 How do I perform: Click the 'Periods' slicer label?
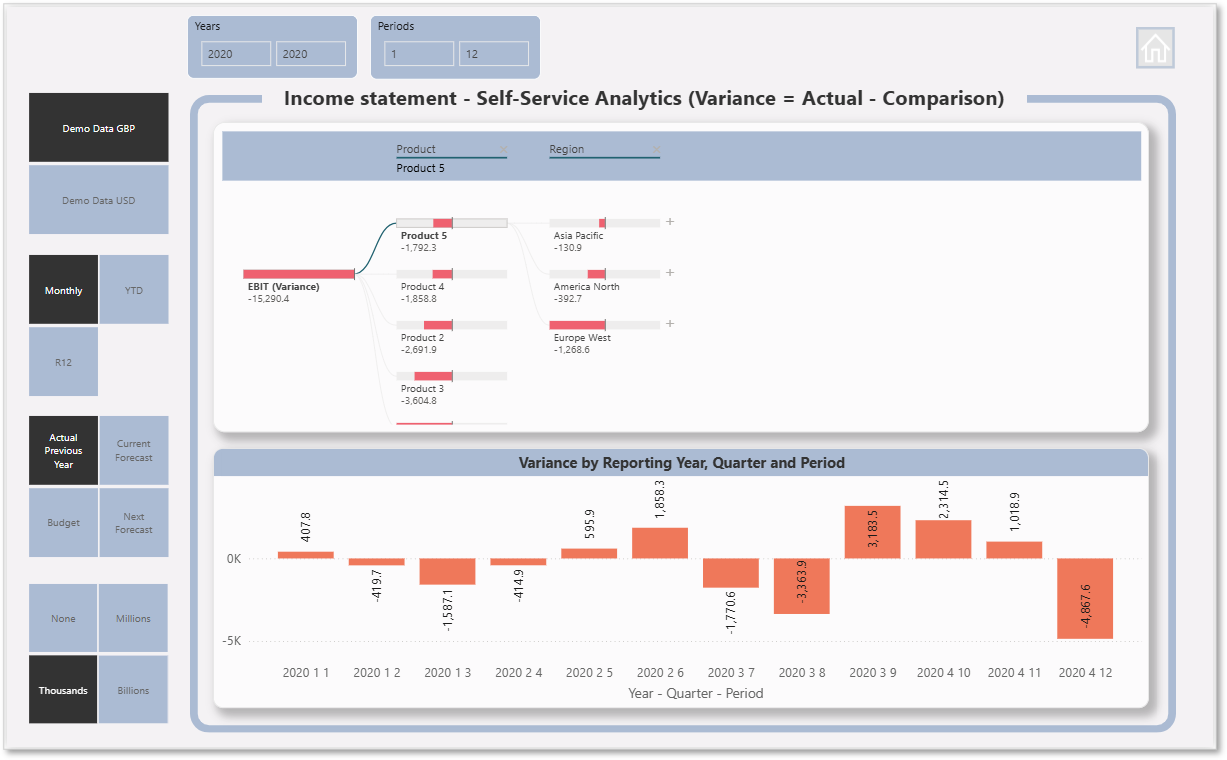[x=396, y=26]
